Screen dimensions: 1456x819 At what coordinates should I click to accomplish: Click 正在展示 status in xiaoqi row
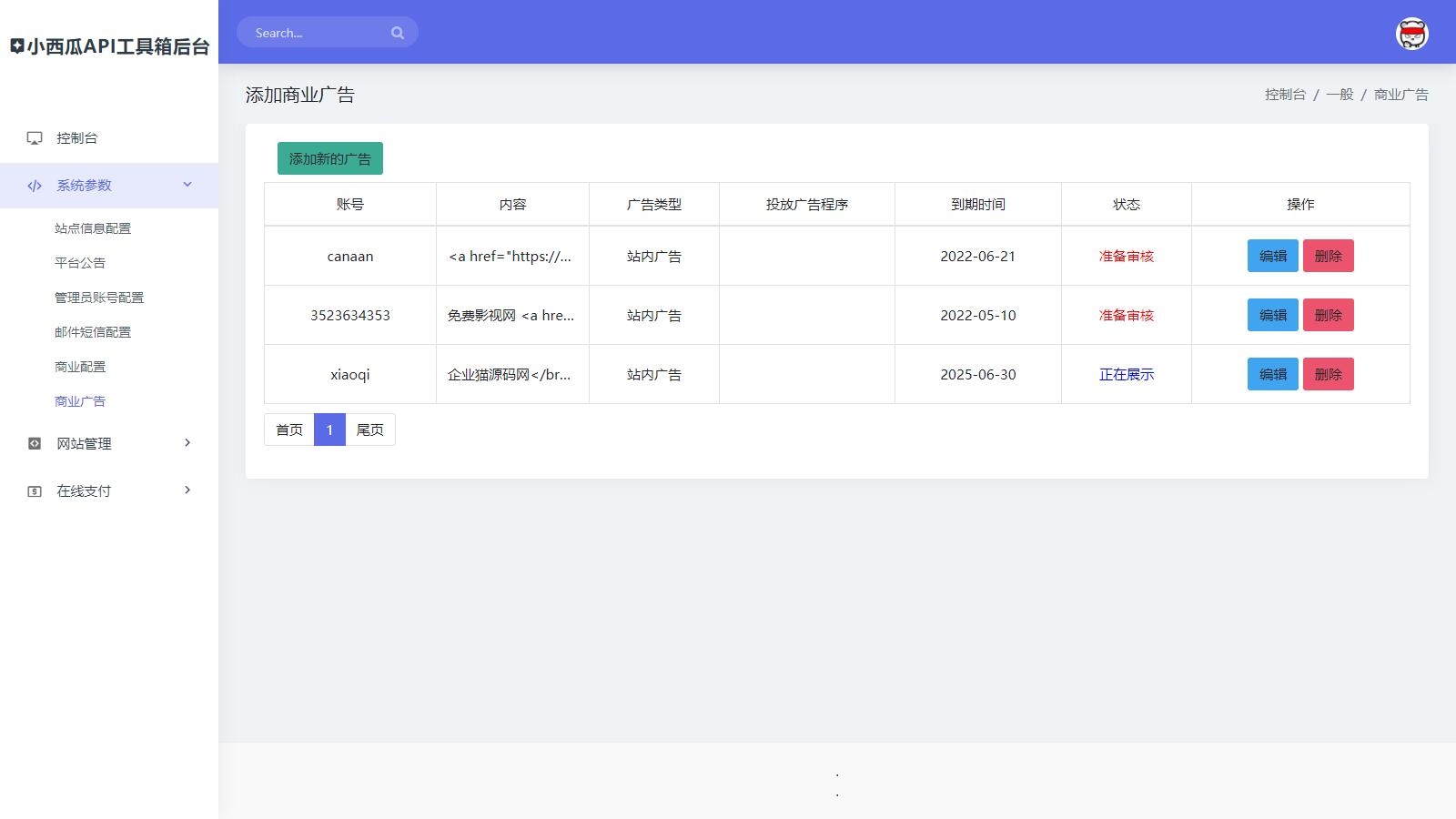click(1127, 375)
